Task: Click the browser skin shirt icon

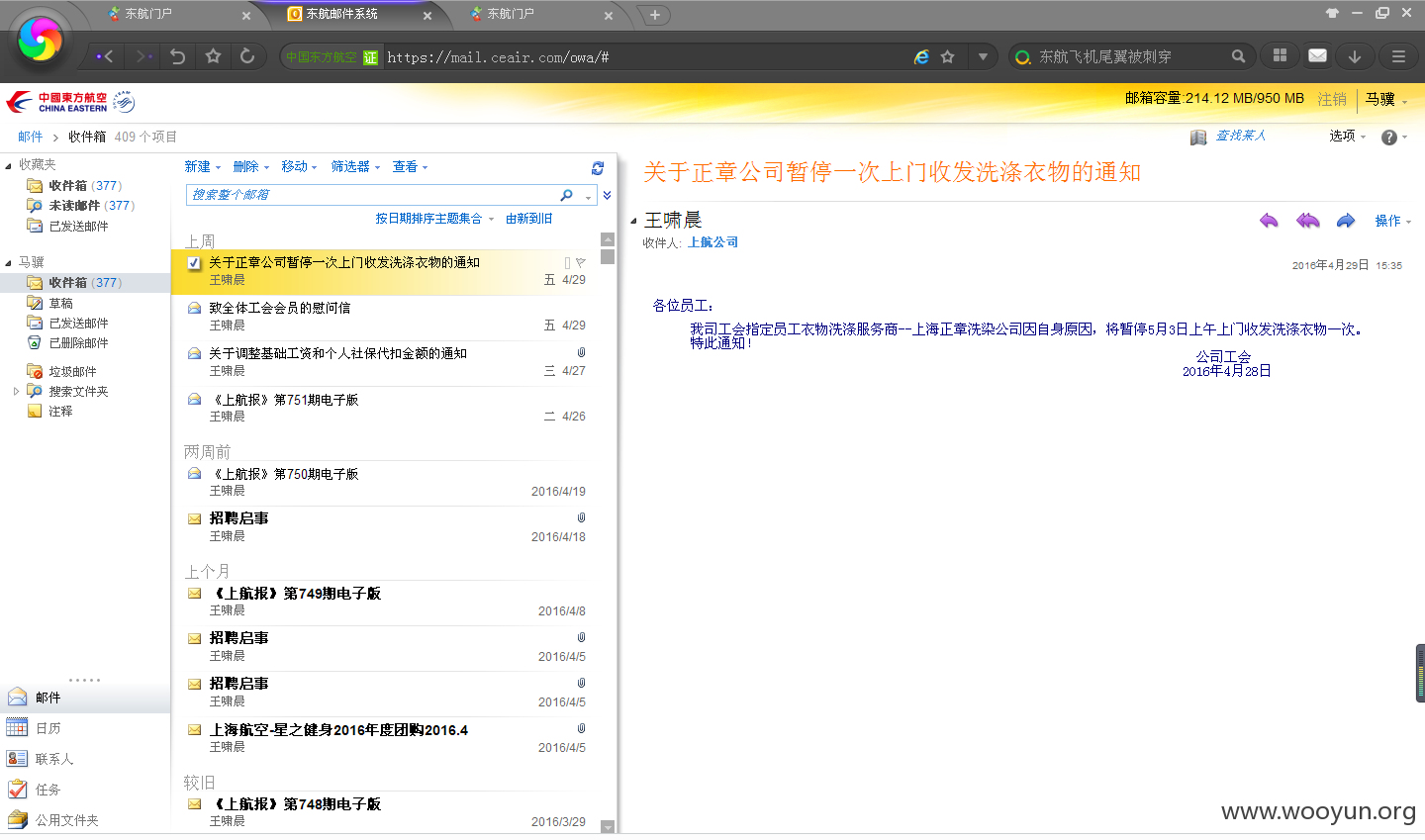Action: click(1332, 13)
